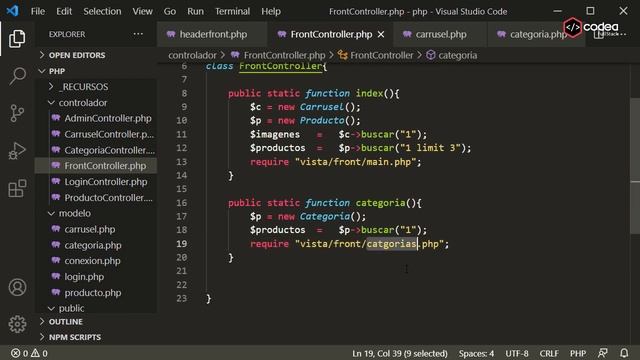The height and width of the screenshot is (360, 640).
Task: Click the errors count icon in status bar
Action: click(16, 353)
